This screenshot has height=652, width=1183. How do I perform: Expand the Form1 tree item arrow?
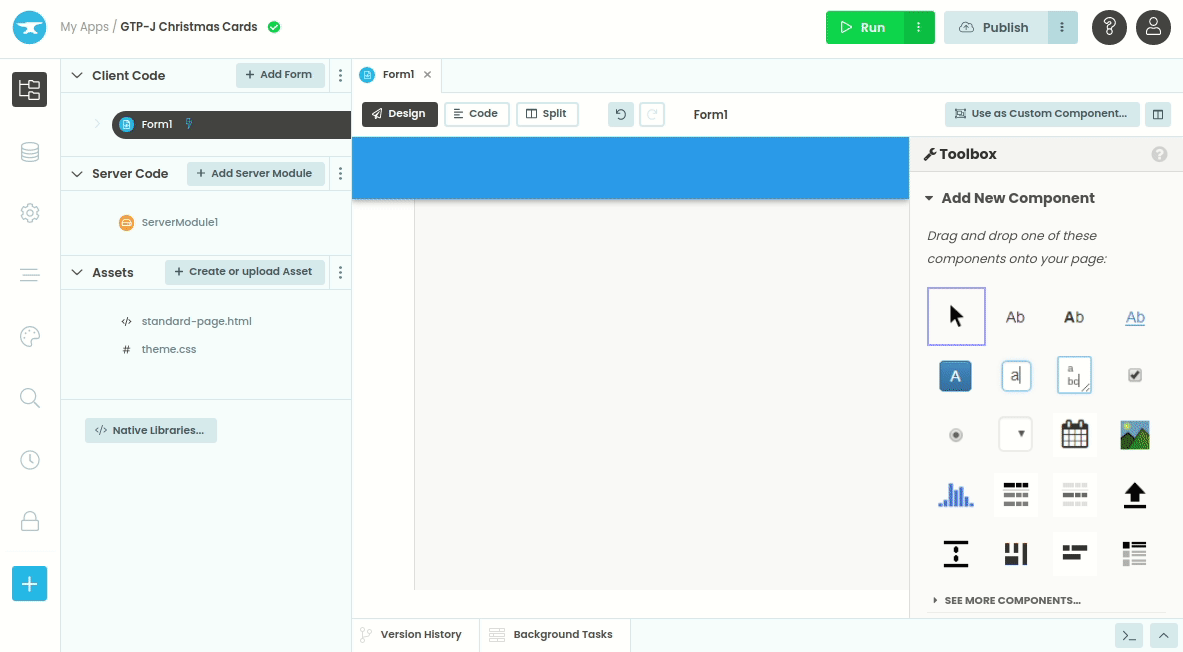(x=97, y=124)
